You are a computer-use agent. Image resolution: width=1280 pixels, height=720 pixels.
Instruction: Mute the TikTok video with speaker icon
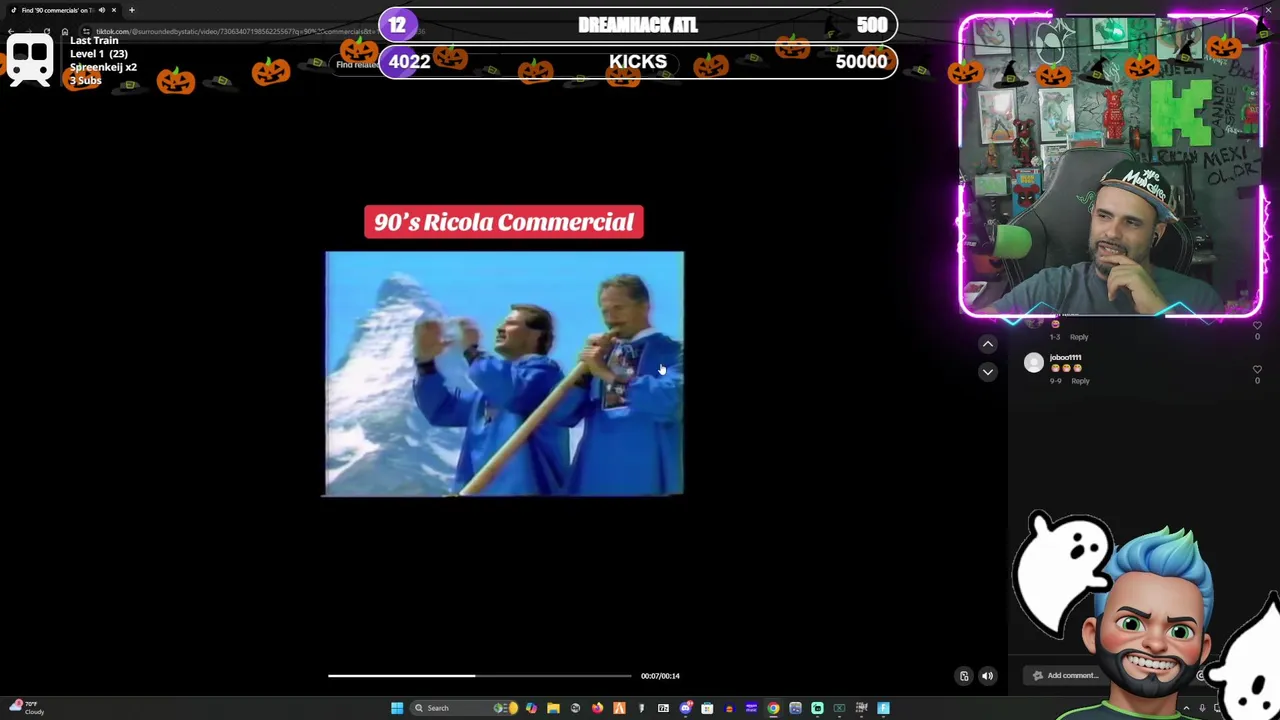click(987, 676)
